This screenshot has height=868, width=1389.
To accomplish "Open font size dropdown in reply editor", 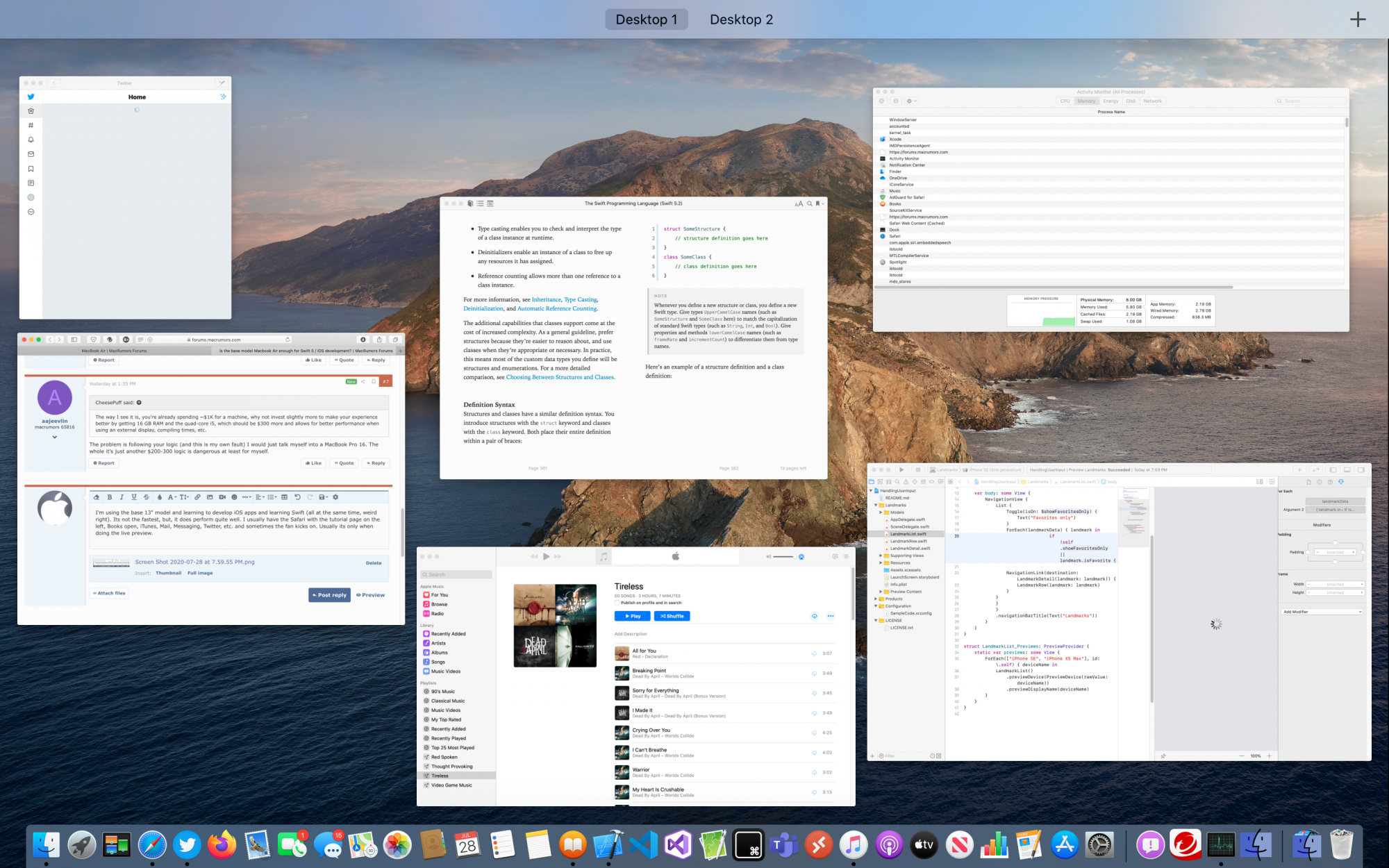I will click(185, 497).
